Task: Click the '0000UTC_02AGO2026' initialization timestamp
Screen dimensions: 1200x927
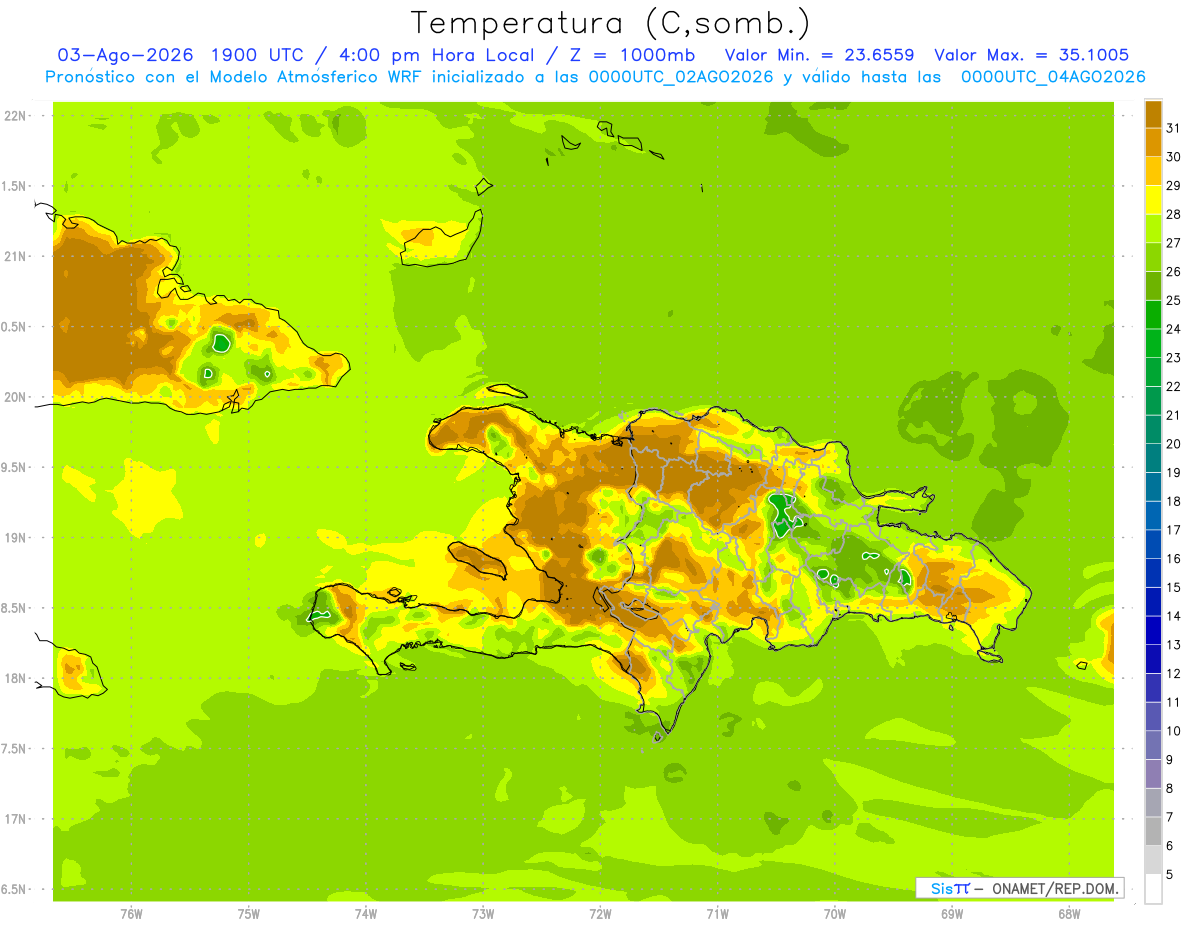Action: (x=681, y=77)
